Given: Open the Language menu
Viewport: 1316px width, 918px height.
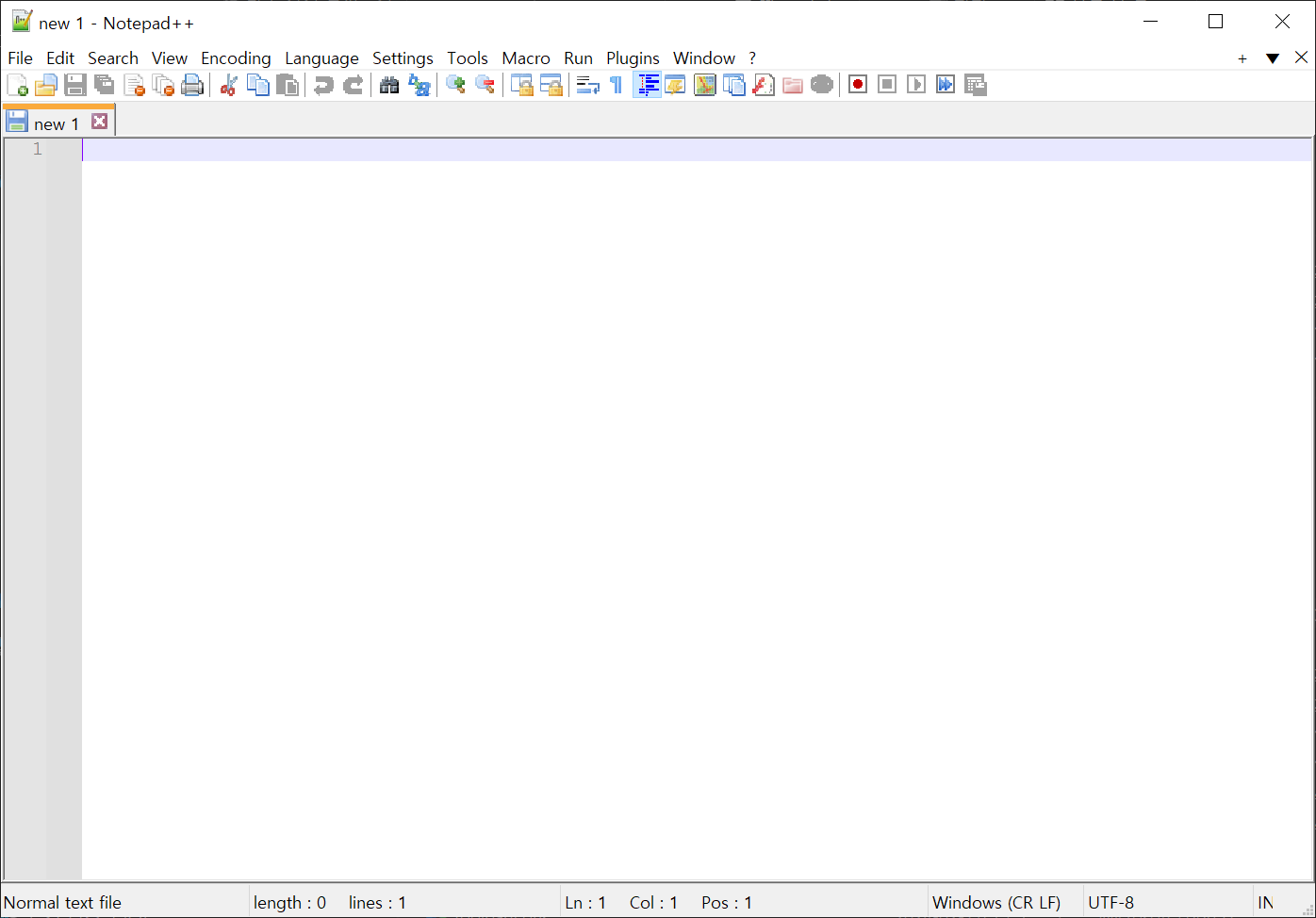Looking at the screenshot, I should [321, 57].
